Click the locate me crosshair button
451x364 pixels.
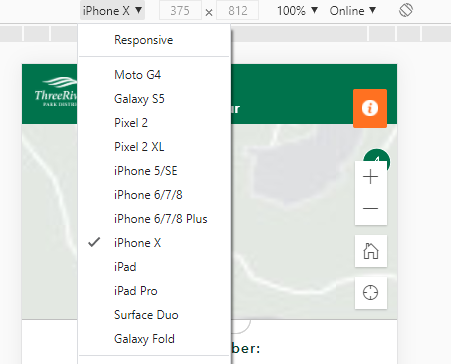[x=371, y=293]
